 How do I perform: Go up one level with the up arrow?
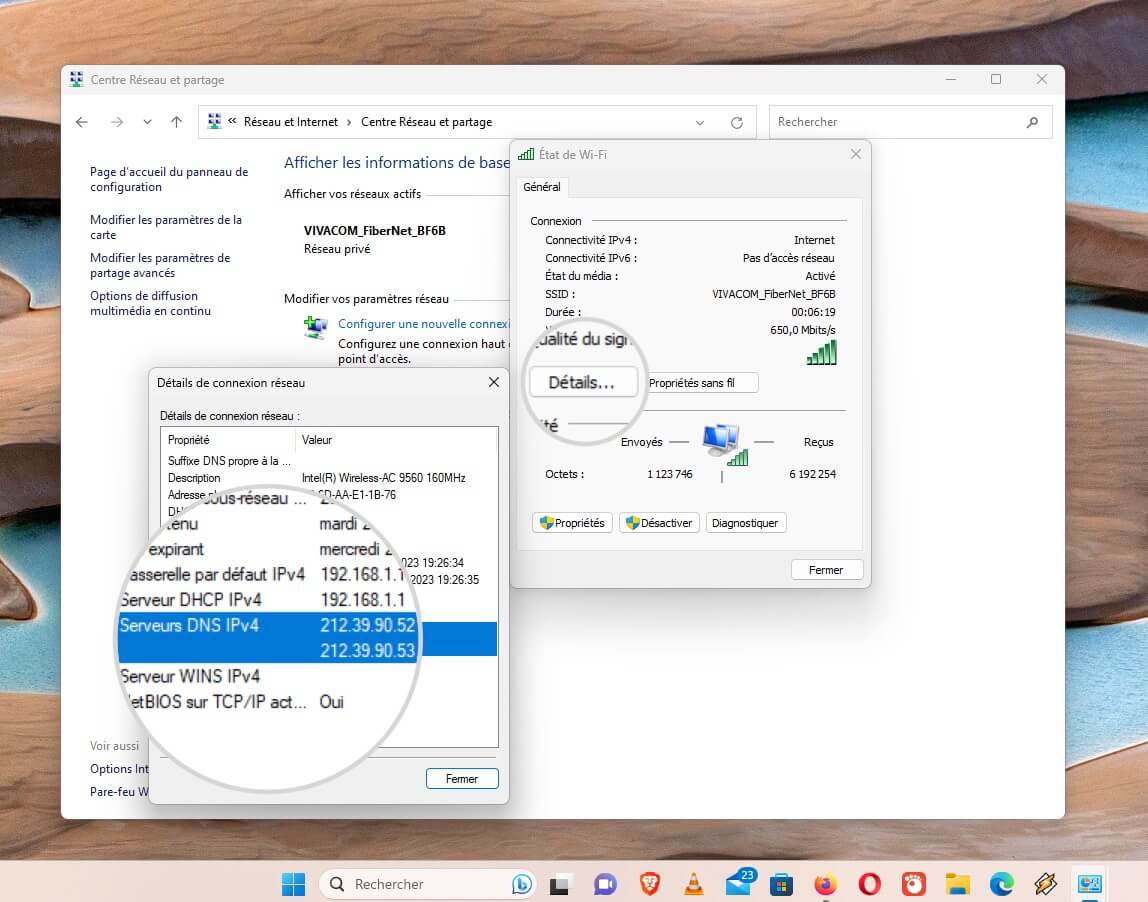tap(176, 122)
